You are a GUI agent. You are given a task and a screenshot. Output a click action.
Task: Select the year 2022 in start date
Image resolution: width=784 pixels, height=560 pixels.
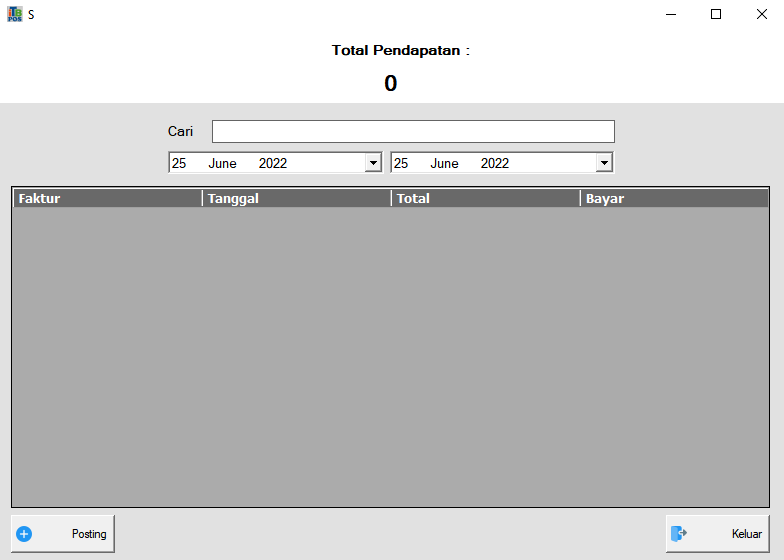tap(273, 163)
